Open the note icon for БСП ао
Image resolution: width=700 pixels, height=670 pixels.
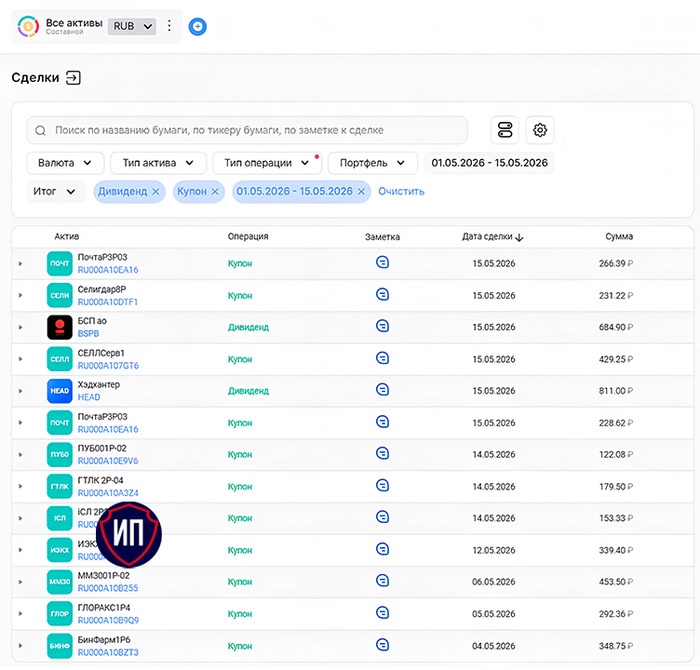(x=382, y=326)
